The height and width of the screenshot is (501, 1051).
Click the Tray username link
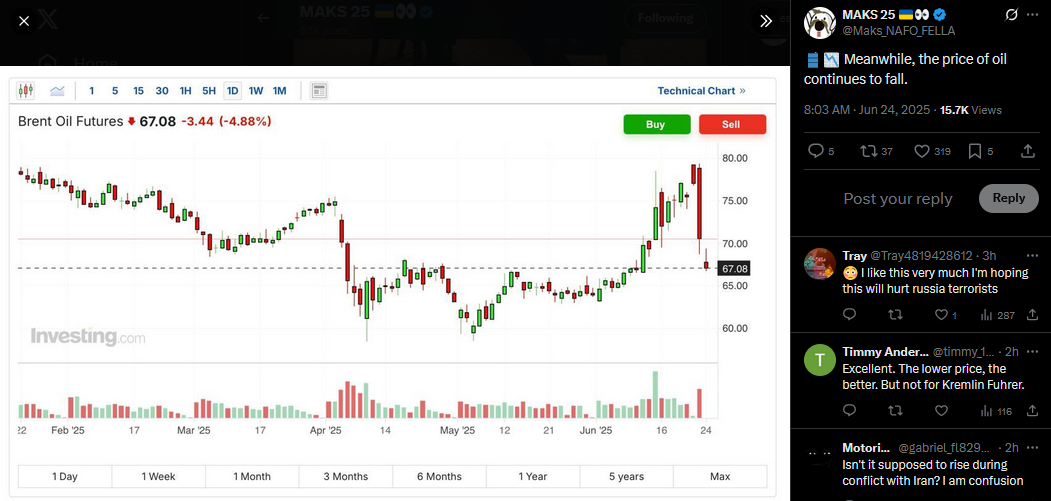855,256
